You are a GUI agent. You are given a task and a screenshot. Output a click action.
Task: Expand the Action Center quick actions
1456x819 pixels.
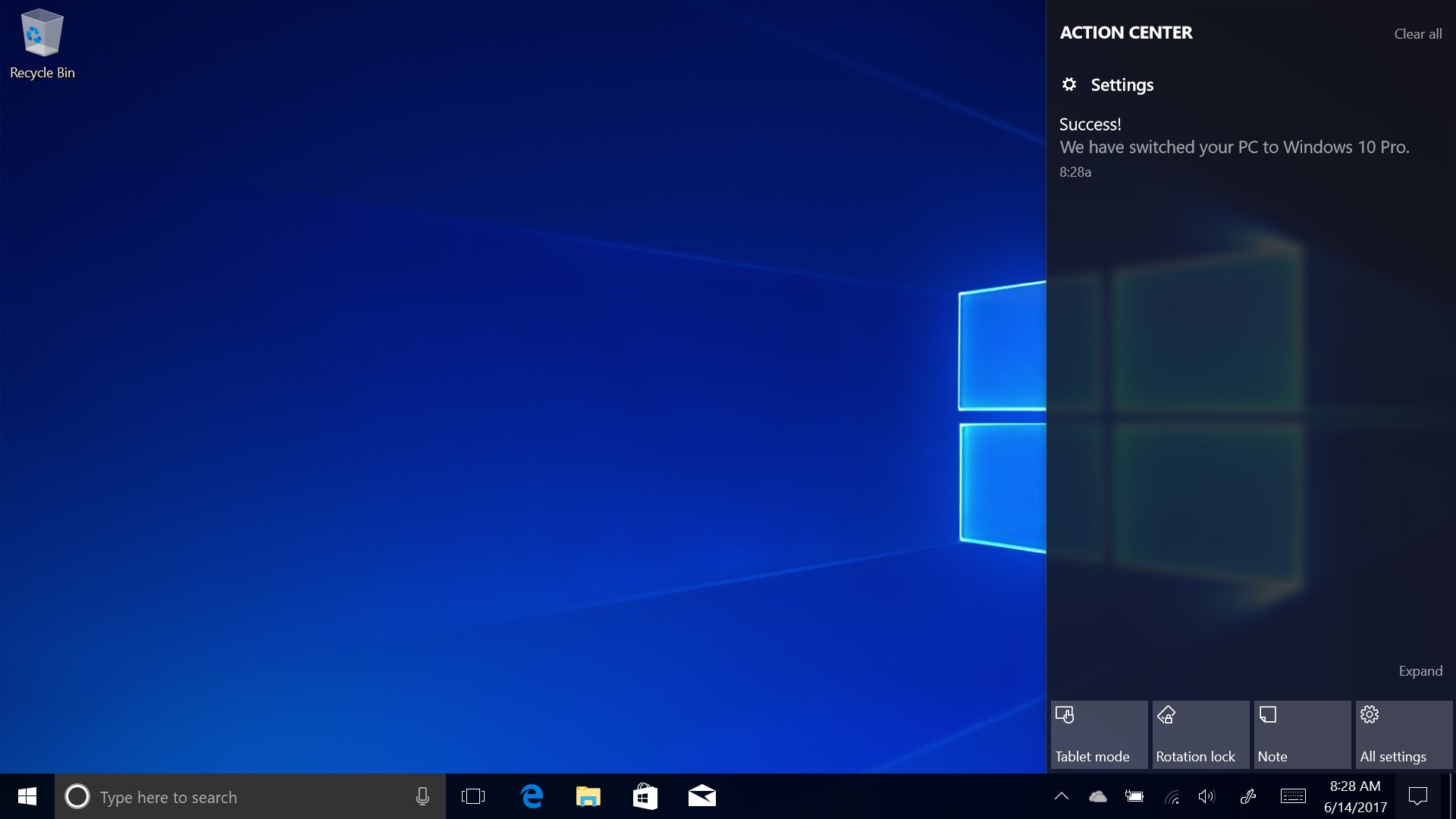1420,670
